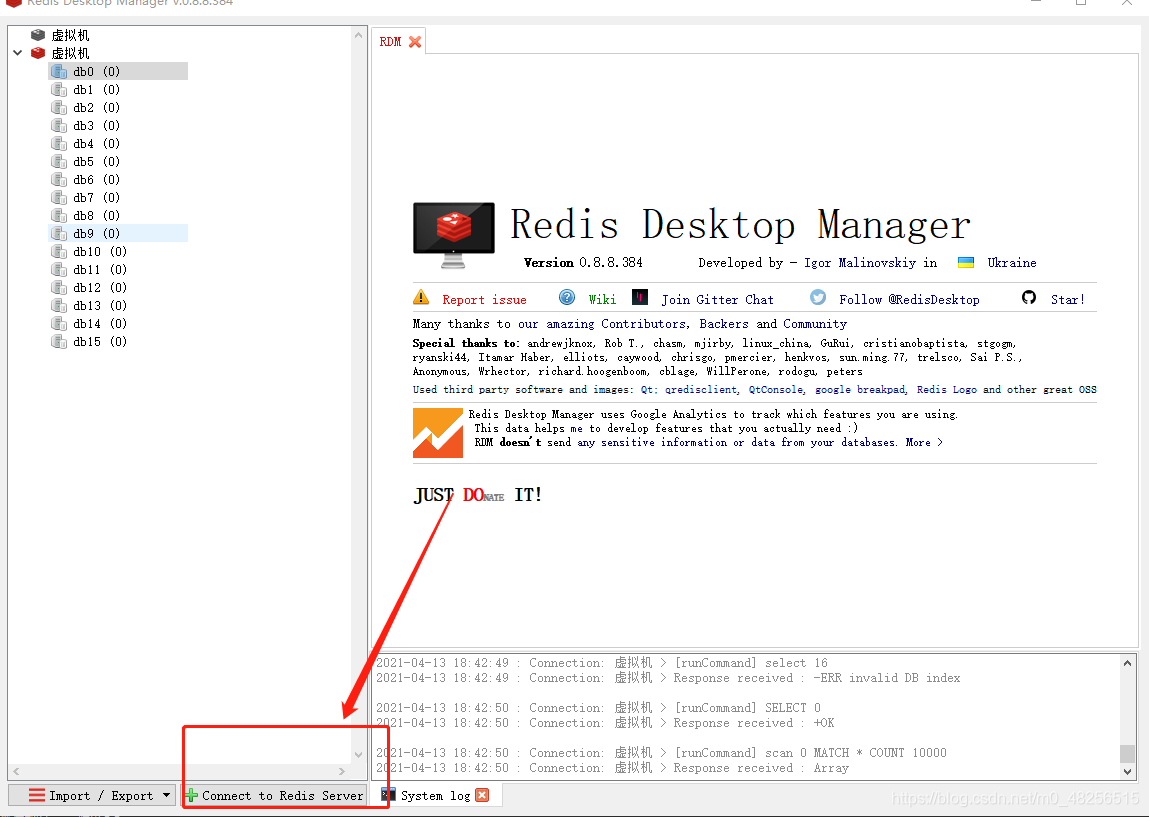Collapse the connected 虚拟机 server tree

(x=18, y=53)
